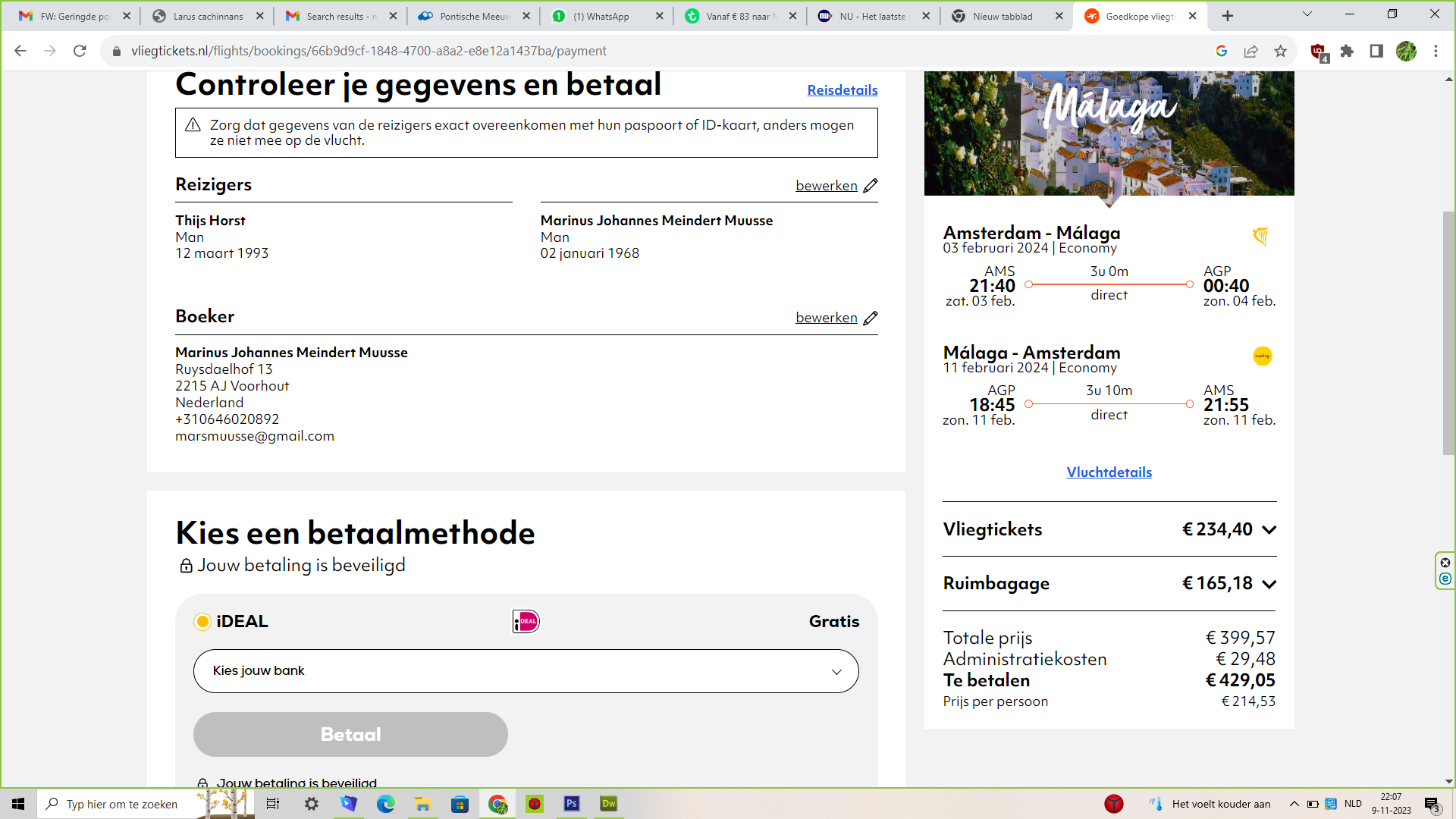This screenshot has height=819, width=1456.
Task: Click the Windows taskbar search field
Action: [121, 804]
